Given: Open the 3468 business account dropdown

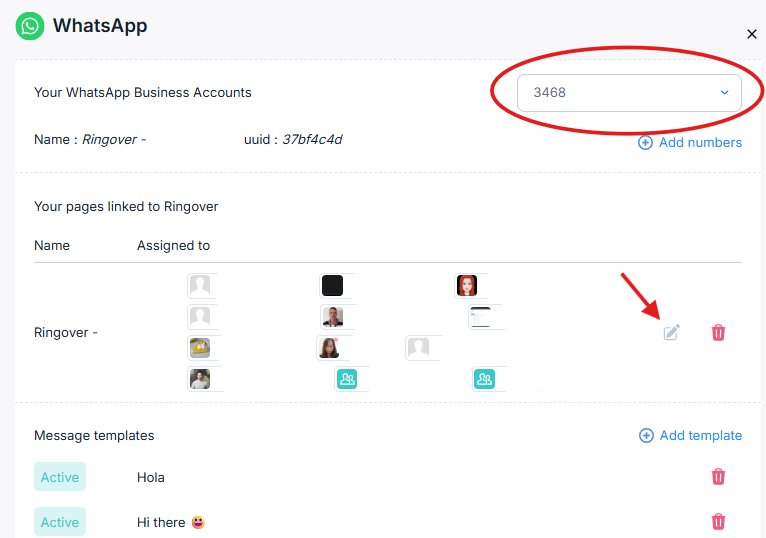Looking at the screenshot, I should [x=629, y=92].
